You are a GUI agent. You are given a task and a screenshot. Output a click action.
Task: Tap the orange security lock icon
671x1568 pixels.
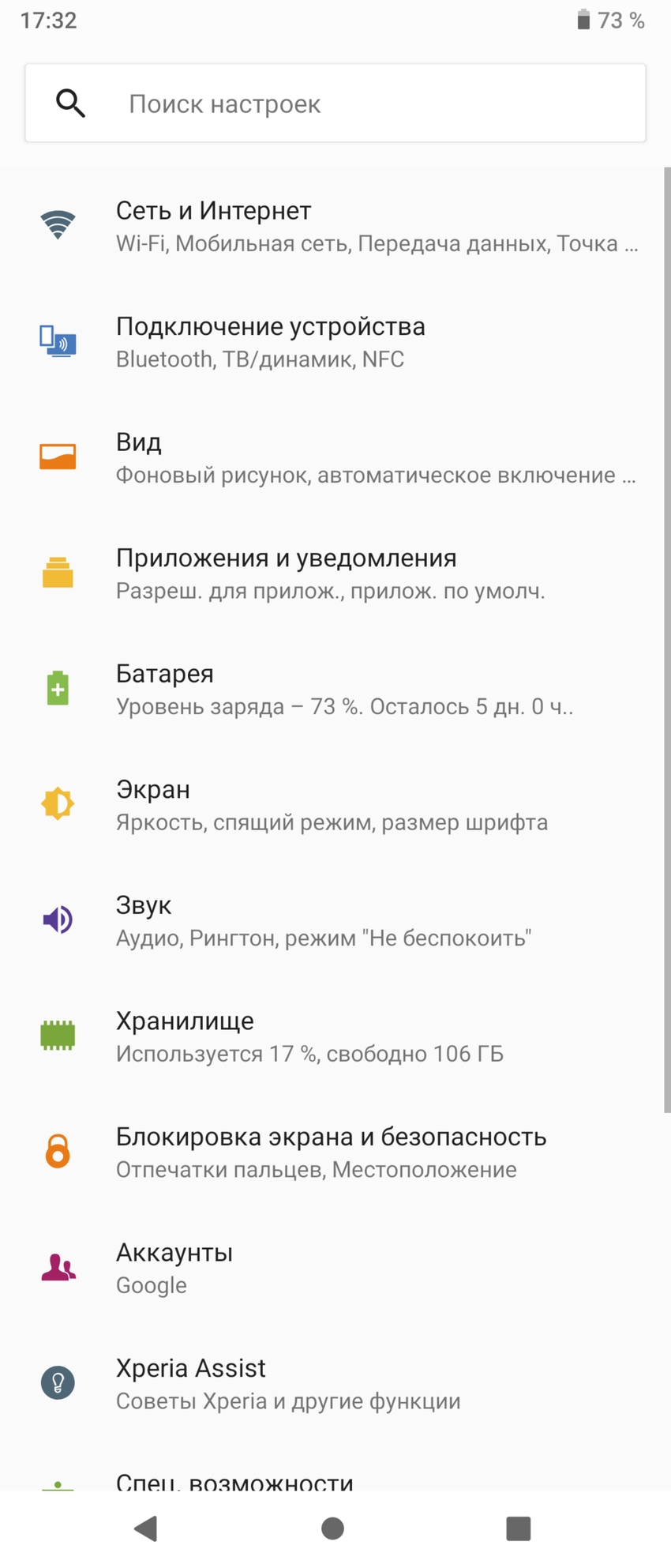(x=58, y=1151)
